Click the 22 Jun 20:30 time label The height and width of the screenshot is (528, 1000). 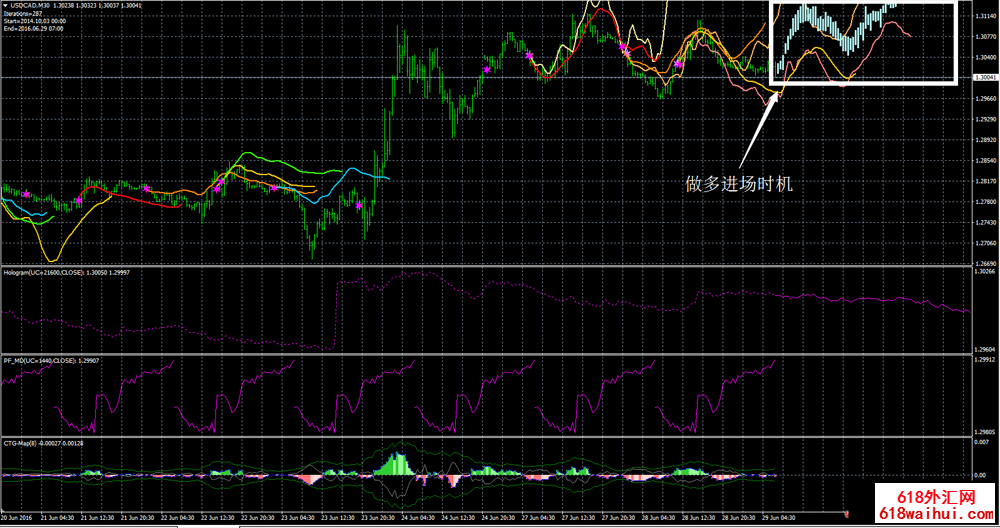tap(259, 518)
